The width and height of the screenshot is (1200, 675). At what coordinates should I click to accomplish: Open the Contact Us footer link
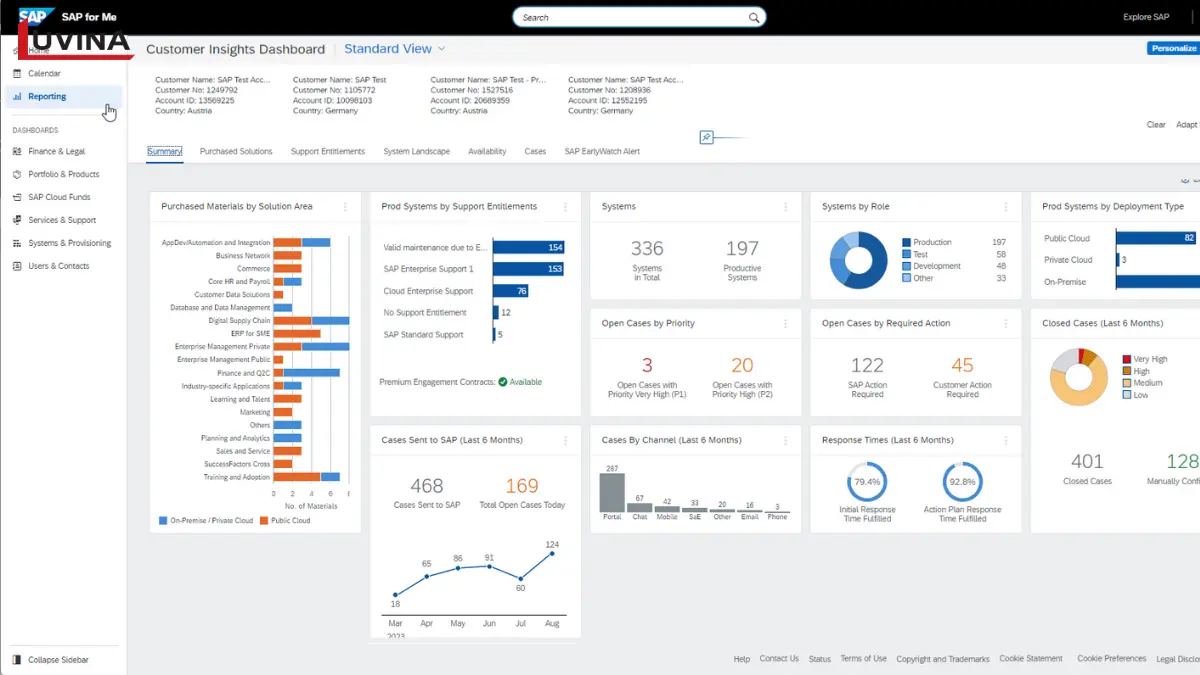(779, 659)
